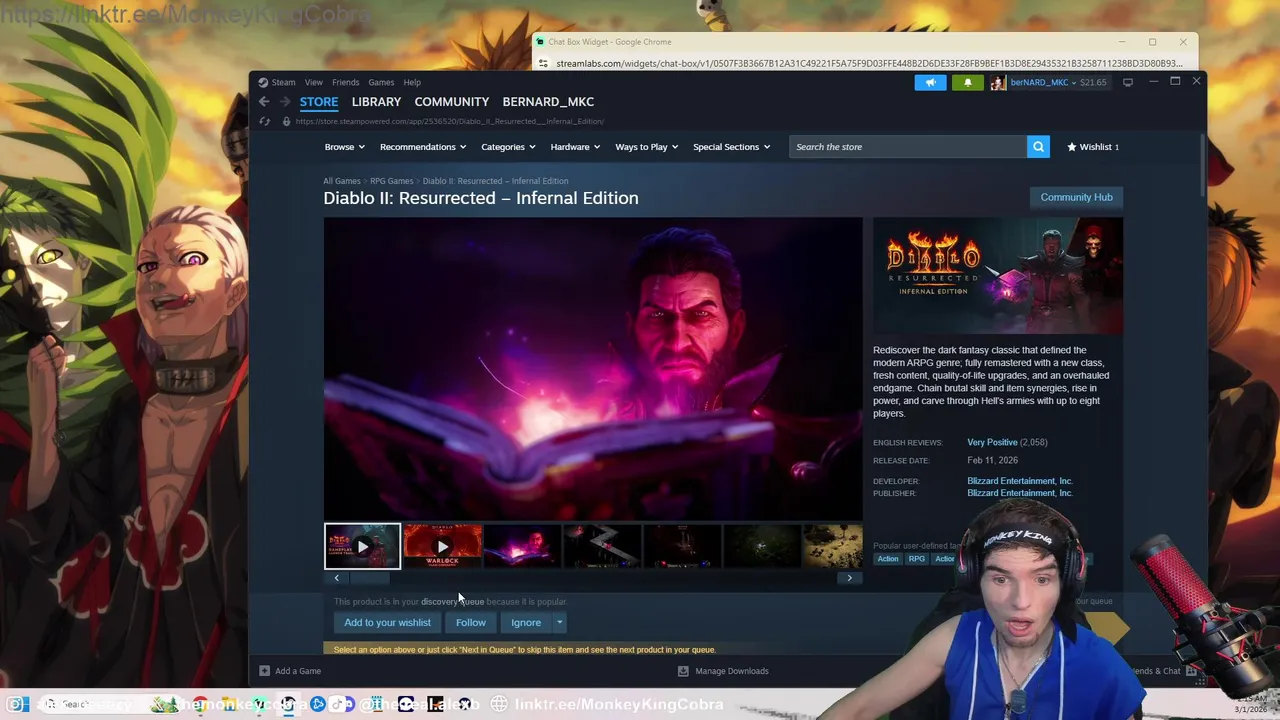1280x720 pixels.
Task: Go back with Steam's back arrow
Action: point(264,102)
